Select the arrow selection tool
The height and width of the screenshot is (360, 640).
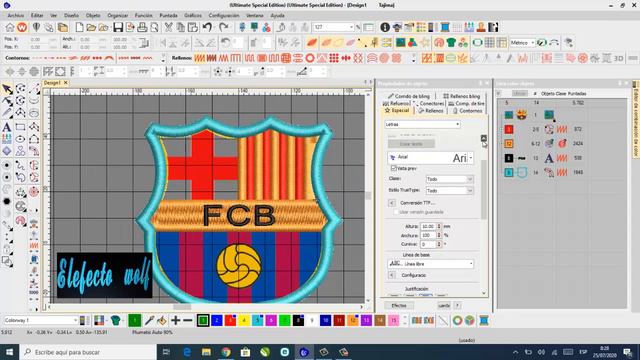[7, 89]
